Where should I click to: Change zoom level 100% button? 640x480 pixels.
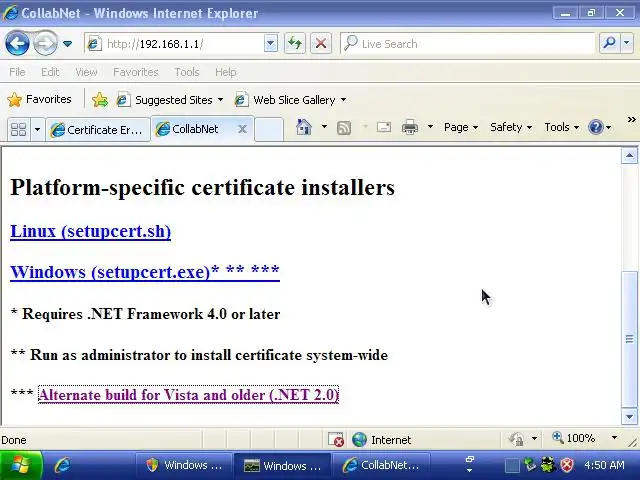(x=574, y=438)
